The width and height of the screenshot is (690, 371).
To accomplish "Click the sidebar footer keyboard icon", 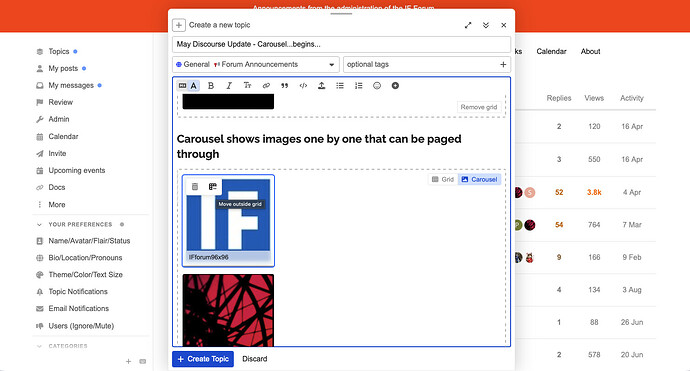I will coord(143,361).
